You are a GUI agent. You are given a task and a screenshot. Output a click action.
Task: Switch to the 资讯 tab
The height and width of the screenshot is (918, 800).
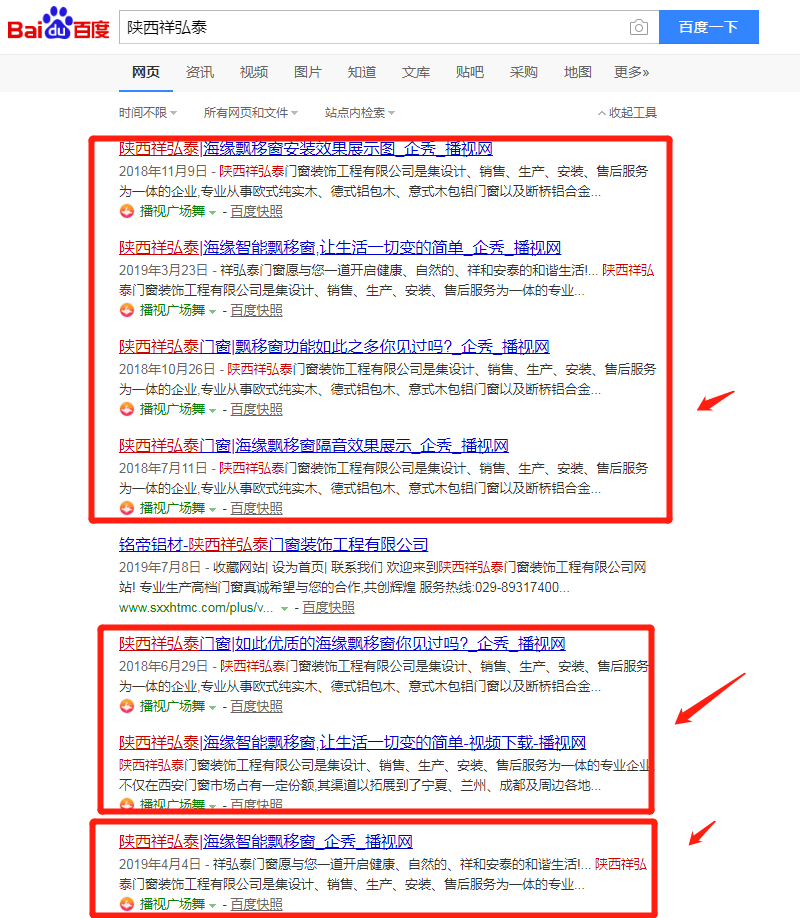pos(200,72)
